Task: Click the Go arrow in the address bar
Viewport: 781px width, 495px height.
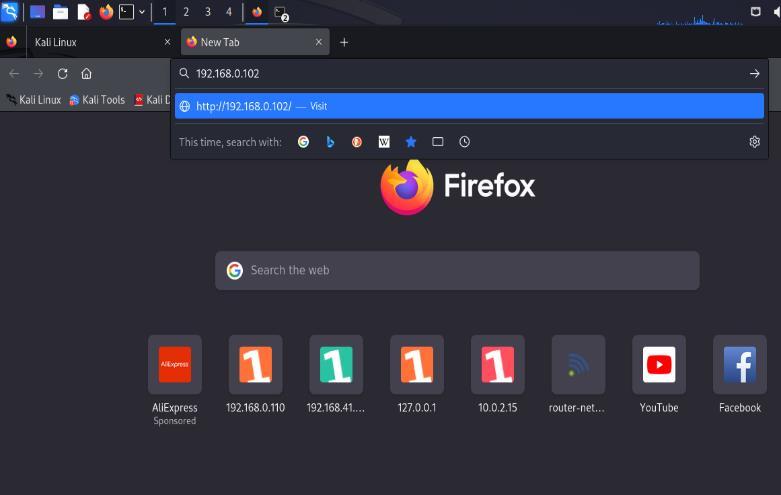Action: 754,74
